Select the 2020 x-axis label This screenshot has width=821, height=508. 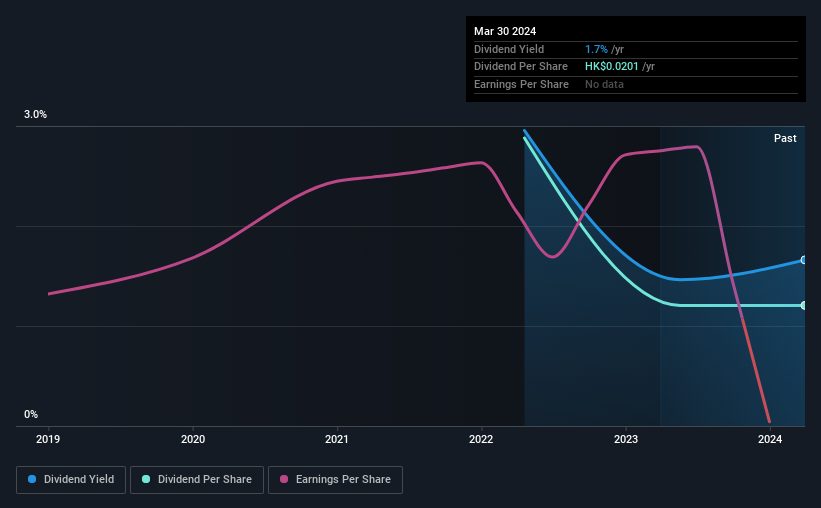click(193, 439)
